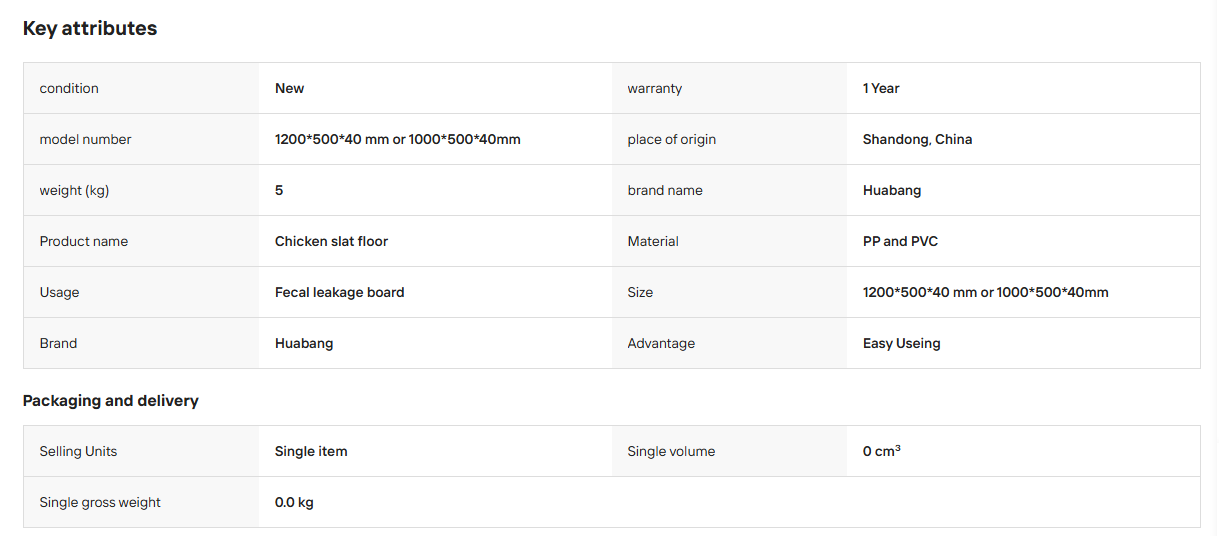Select the condition value New
Screen dimensions: 1219x536
[290, 88]
